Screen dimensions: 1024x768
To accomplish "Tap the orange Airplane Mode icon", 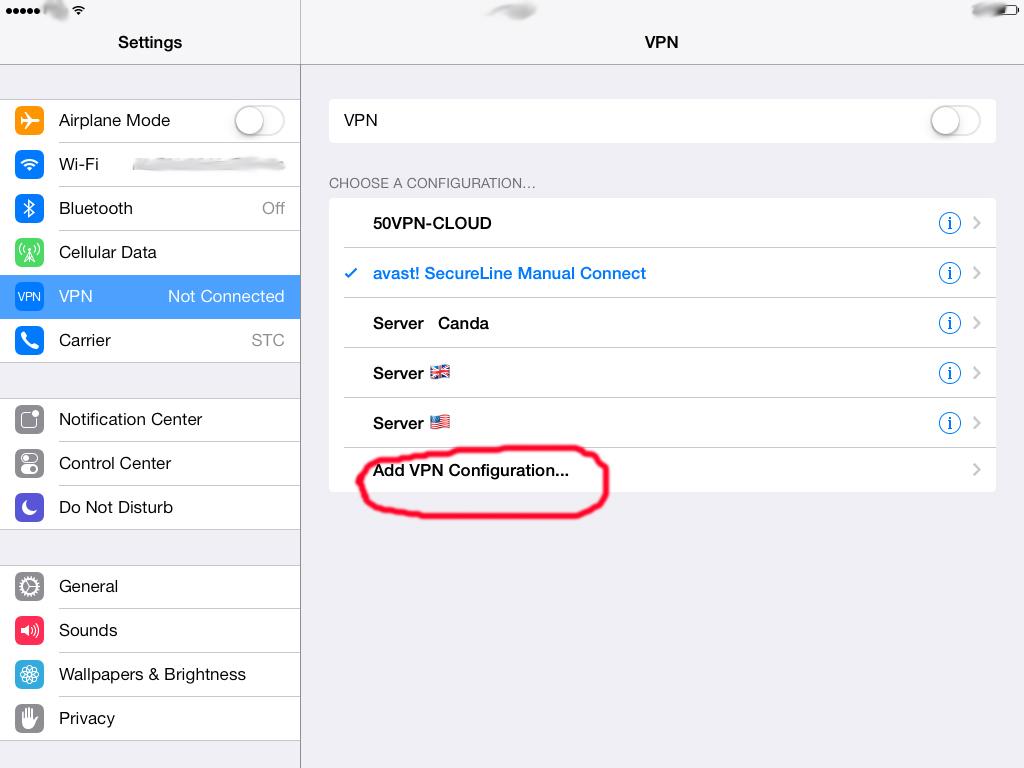I will tap(29, 120).
